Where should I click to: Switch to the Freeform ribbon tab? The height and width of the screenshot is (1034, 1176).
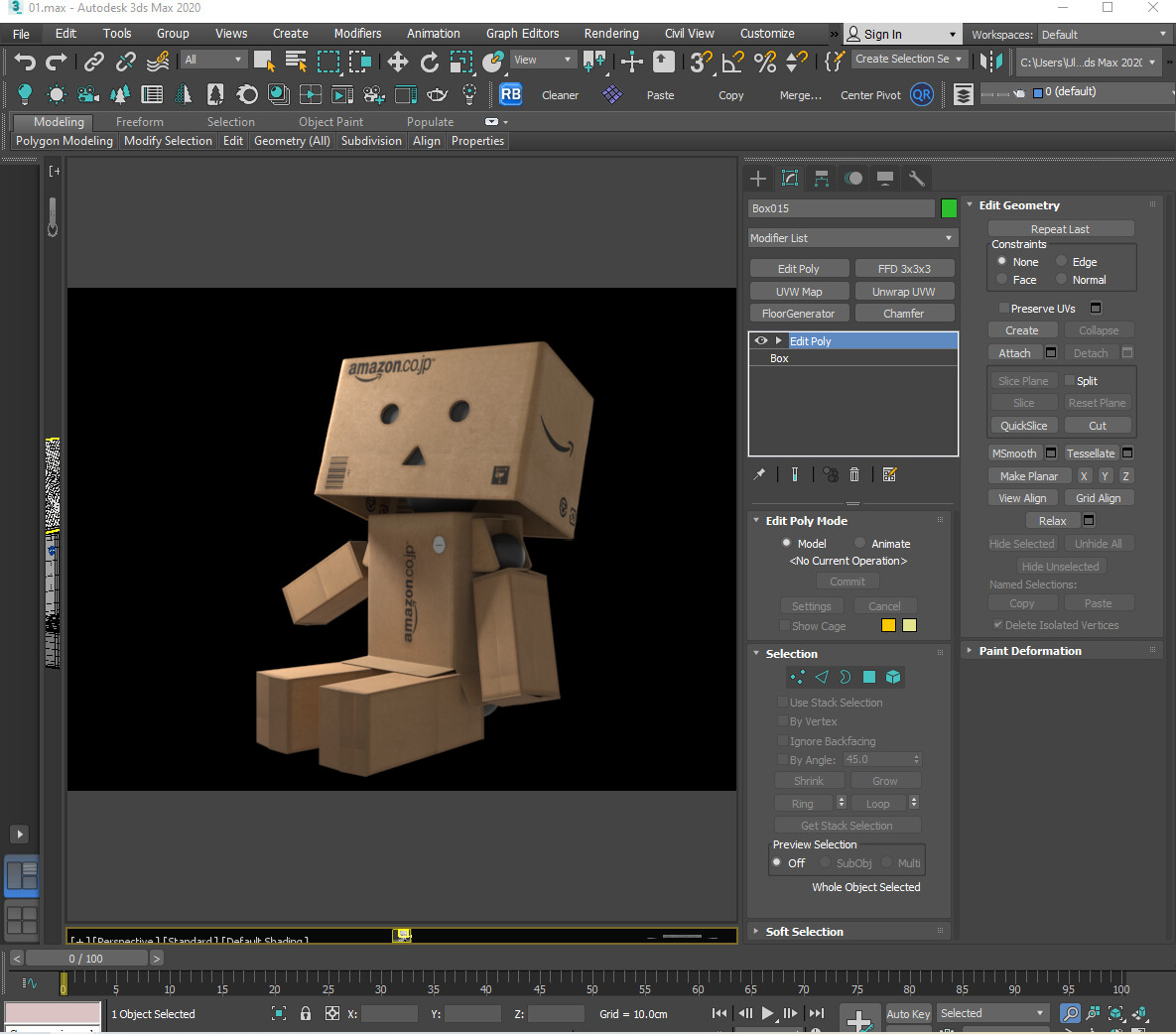tap(140, 121)
